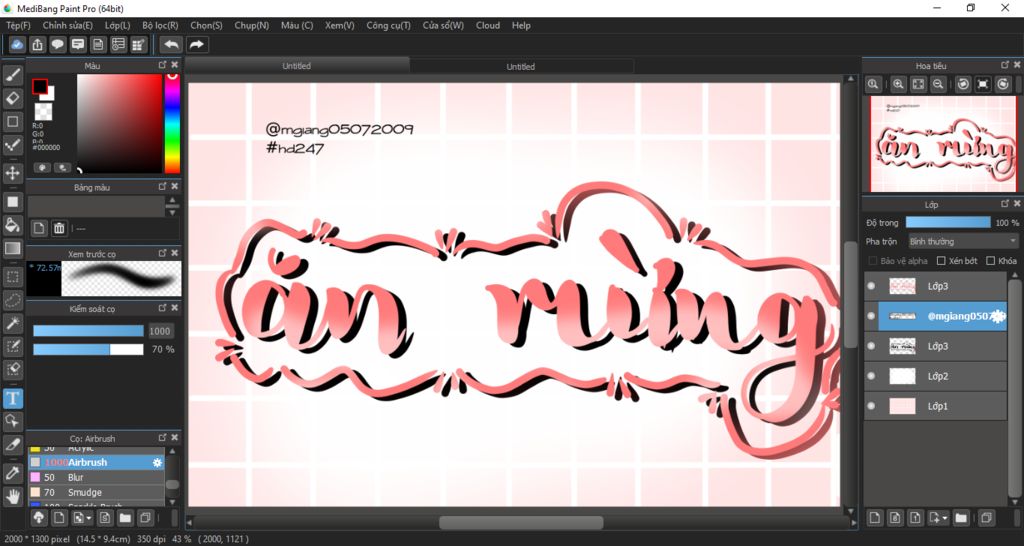Select the Gradient tool

12,248
